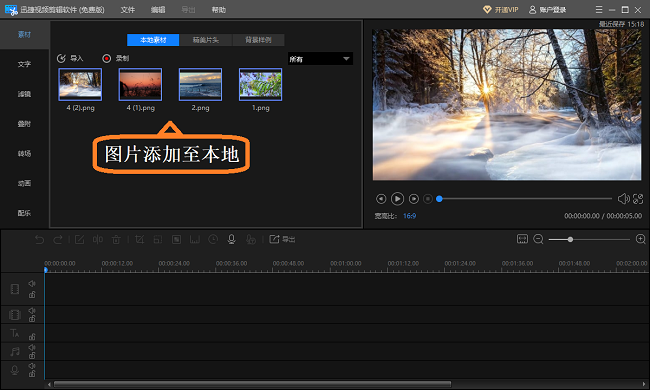Click the music track note icon

click(15, 351)
